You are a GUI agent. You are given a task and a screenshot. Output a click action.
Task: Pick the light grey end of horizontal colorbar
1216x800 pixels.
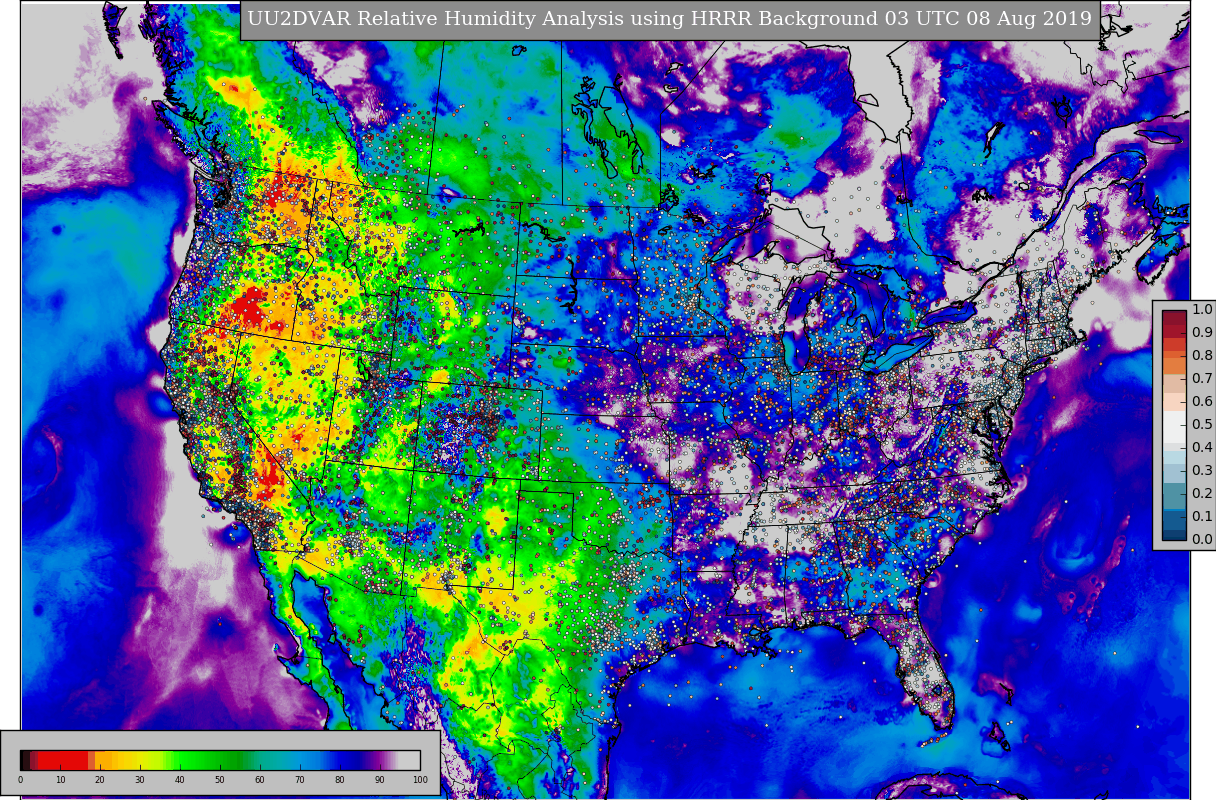(409, 760)
